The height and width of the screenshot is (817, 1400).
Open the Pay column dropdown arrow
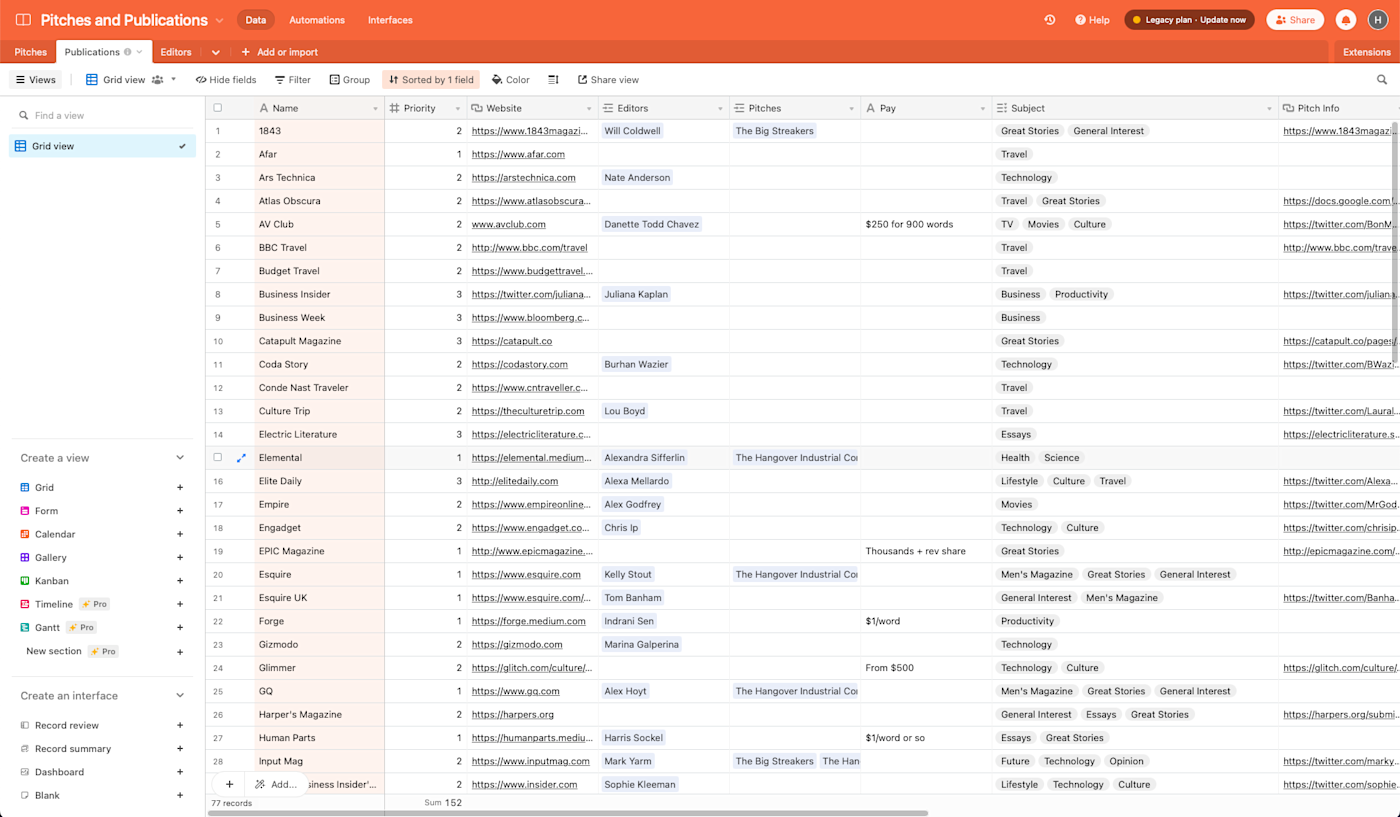982,109
